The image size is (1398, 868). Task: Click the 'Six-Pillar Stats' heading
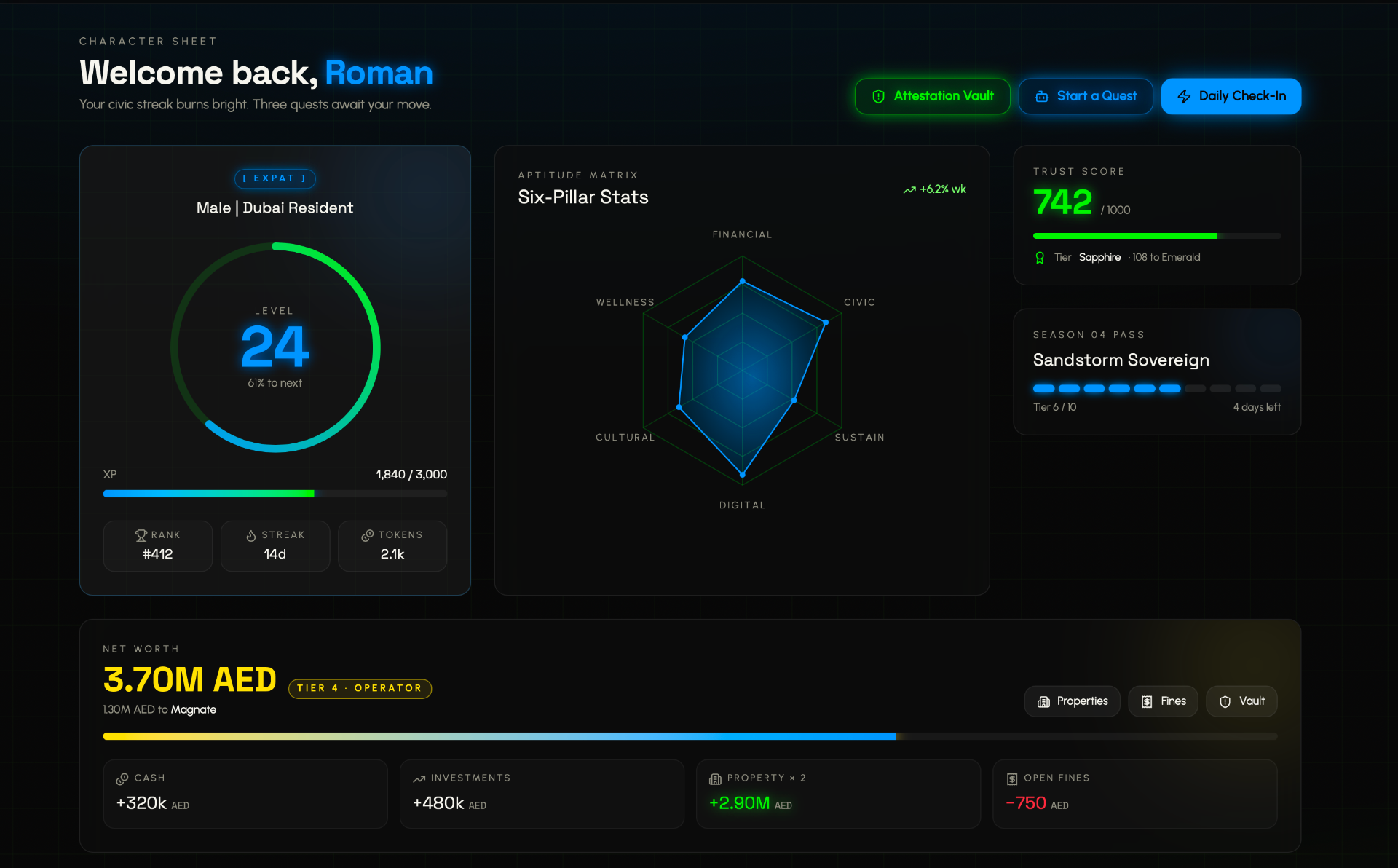583,197
